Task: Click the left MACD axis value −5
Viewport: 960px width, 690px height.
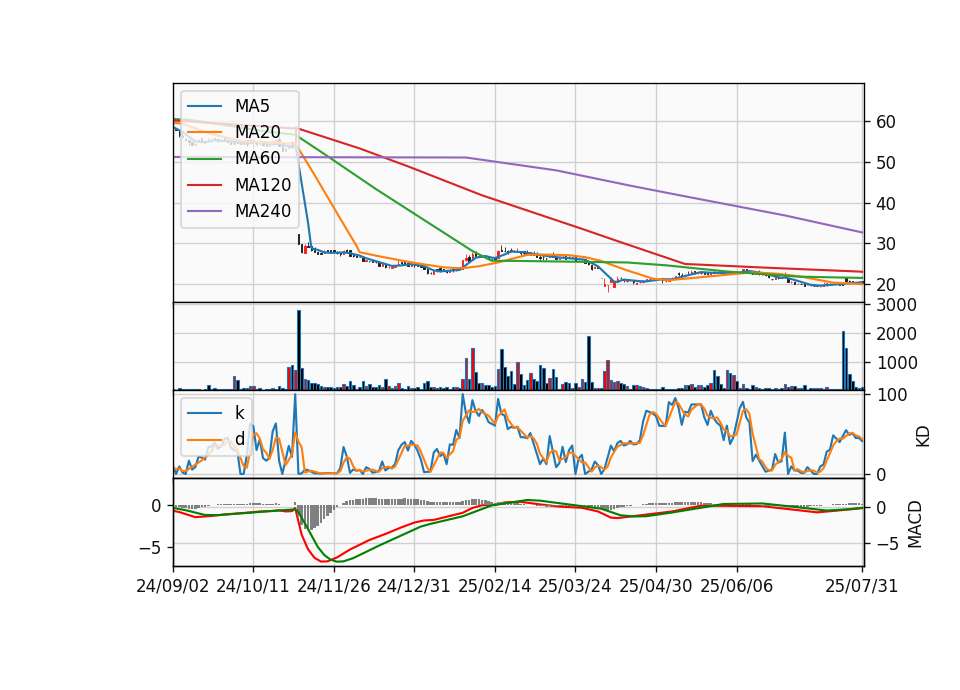Action: pos(151,547)
